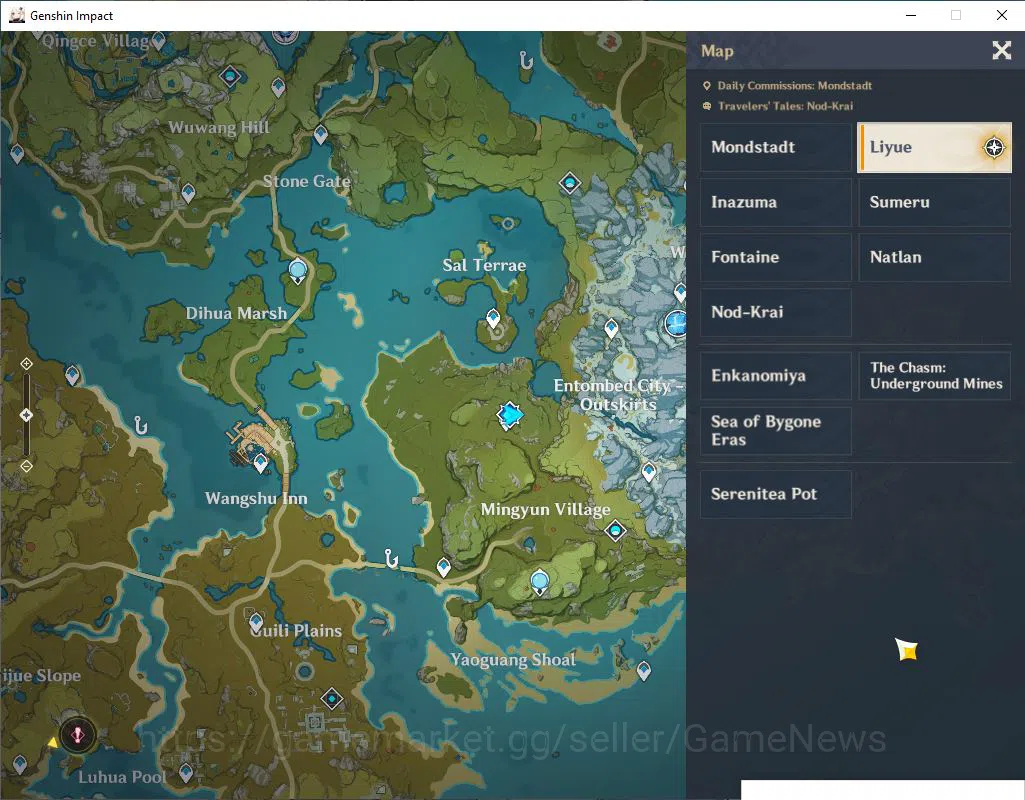Select the waypoint beside Wangshu Inn

[260, 463]
